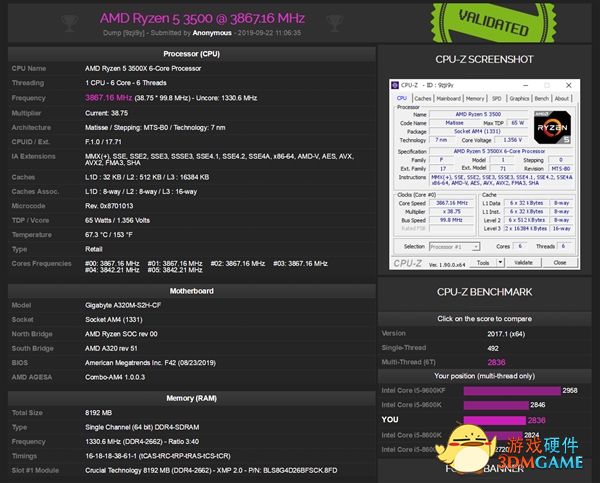Open the About tab
Screen dimensions: 600x483
(x=562, y=98)
